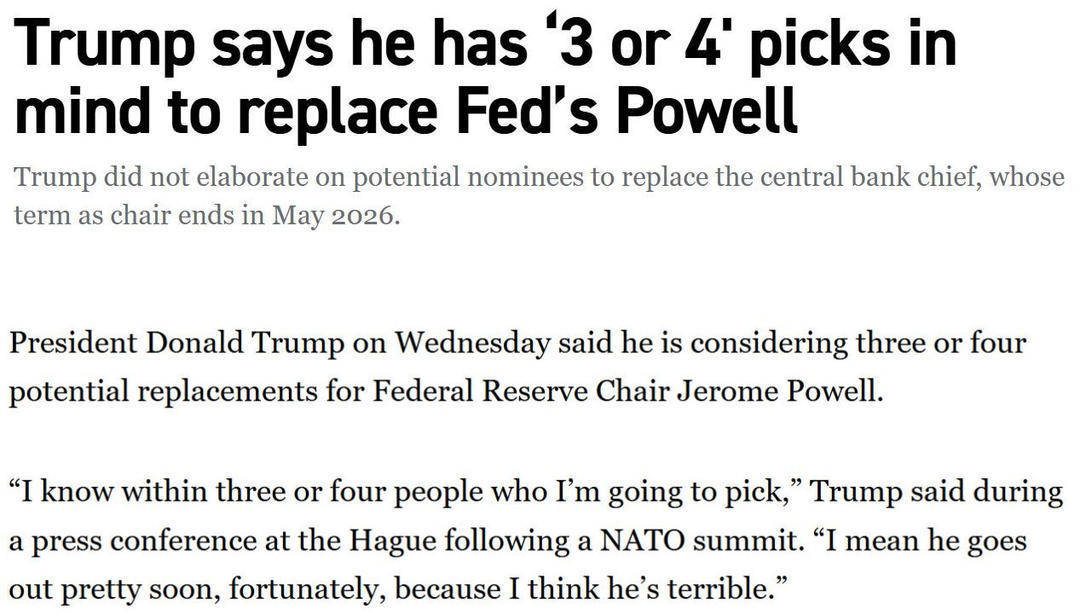Click "President Donald Trump" in first paragraph

176,342
